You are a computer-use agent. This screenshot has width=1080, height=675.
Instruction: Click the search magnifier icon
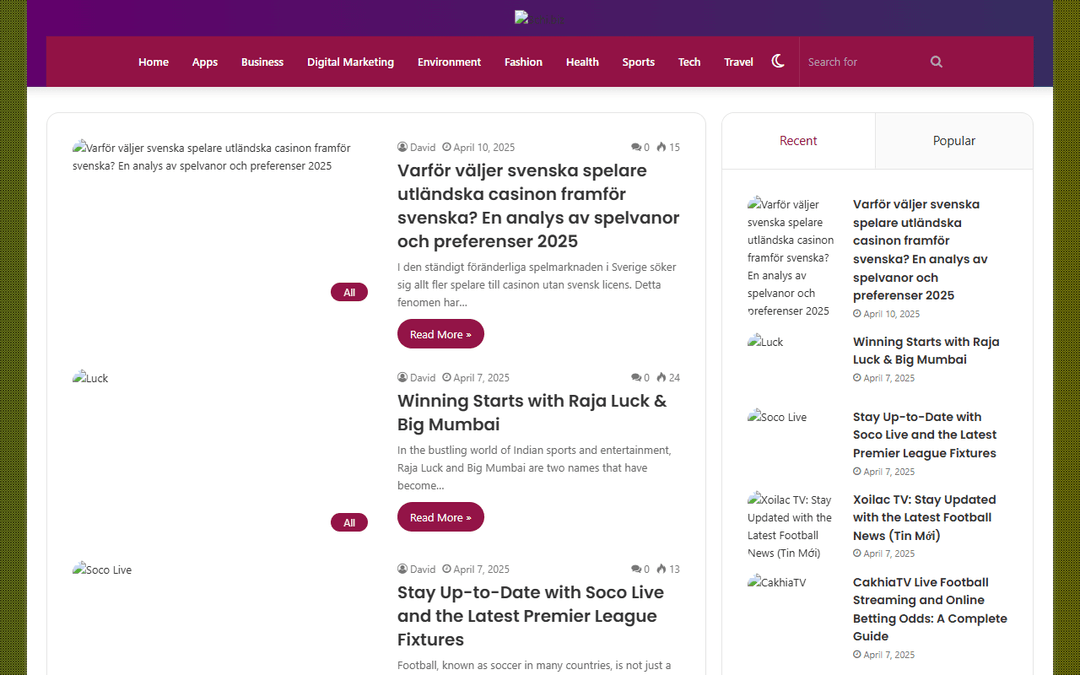pos(936,62)
